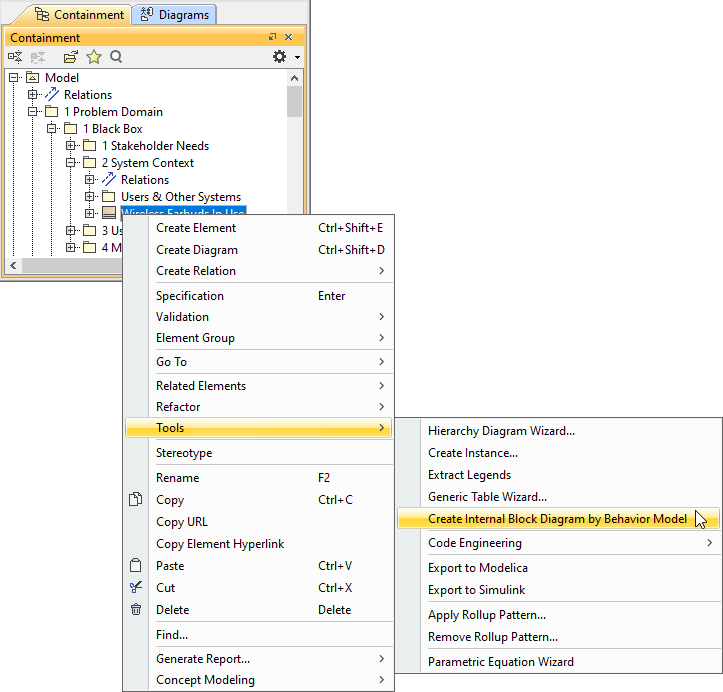
Task: Select Create Internal Block Diagram by Behavior Model
Action: tap(557, 519)
